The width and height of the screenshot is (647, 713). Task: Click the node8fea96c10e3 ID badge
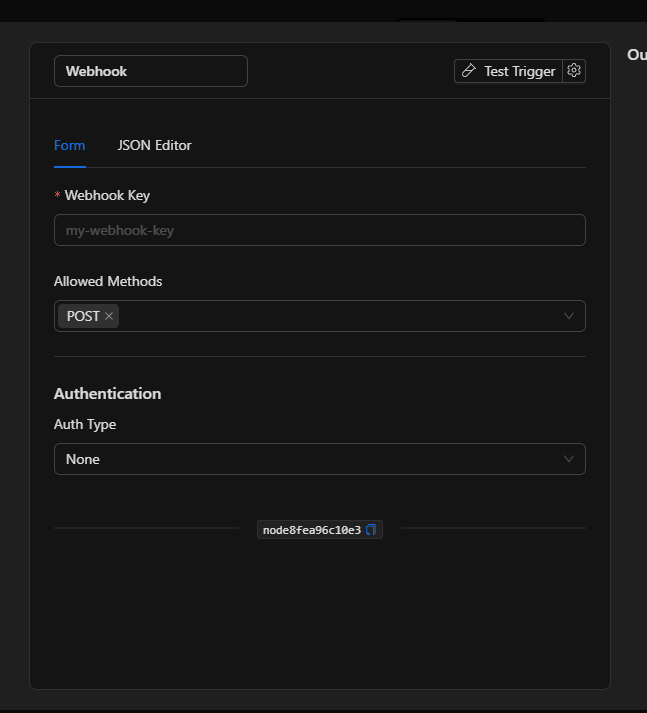(x=311, y=530)
